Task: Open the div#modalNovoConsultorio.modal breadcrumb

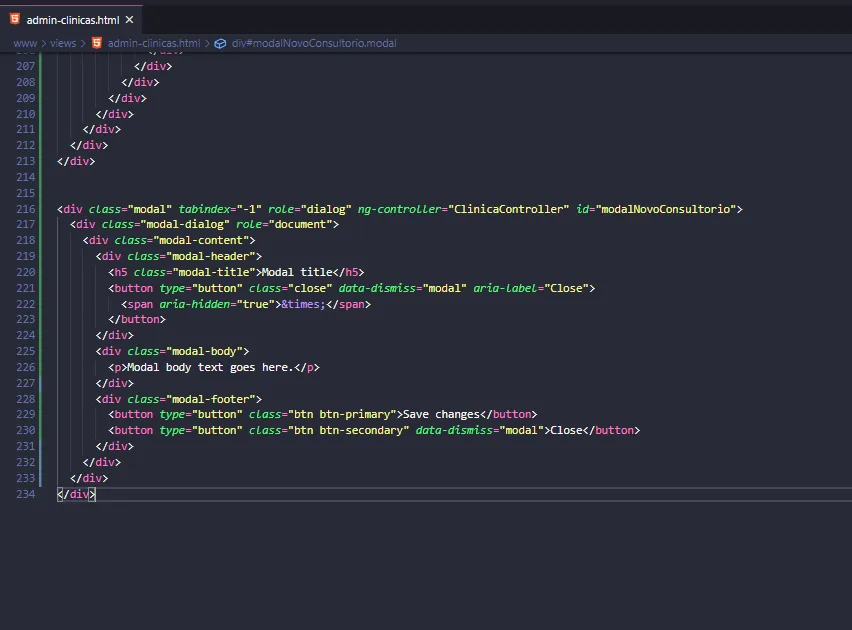Action: click(x=314, y=43)
